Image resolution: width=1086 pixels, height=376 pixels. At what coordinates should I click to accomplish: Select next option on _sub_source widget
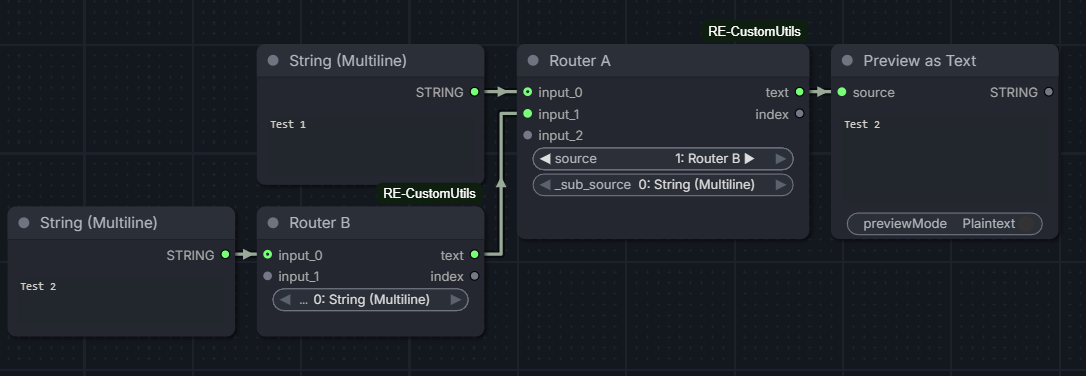(781, 185)
